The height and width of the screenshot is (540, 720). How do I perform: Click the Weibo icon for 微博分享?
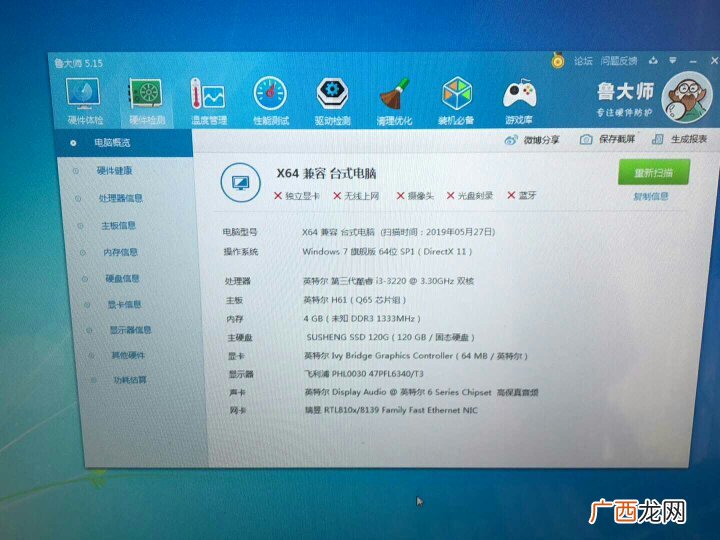511,140
